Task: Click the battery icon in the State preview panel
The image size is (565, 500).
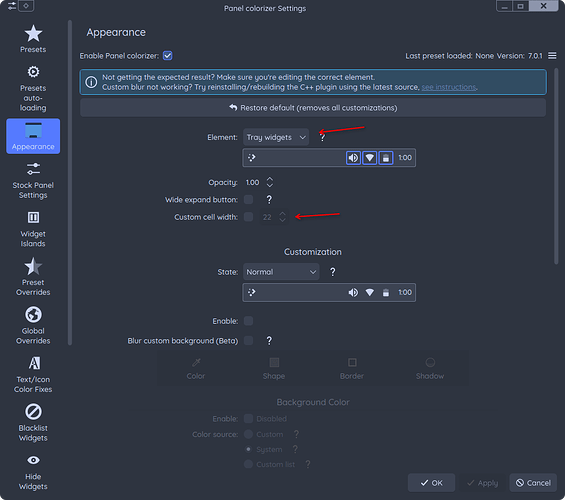Action: pos(386,293)
